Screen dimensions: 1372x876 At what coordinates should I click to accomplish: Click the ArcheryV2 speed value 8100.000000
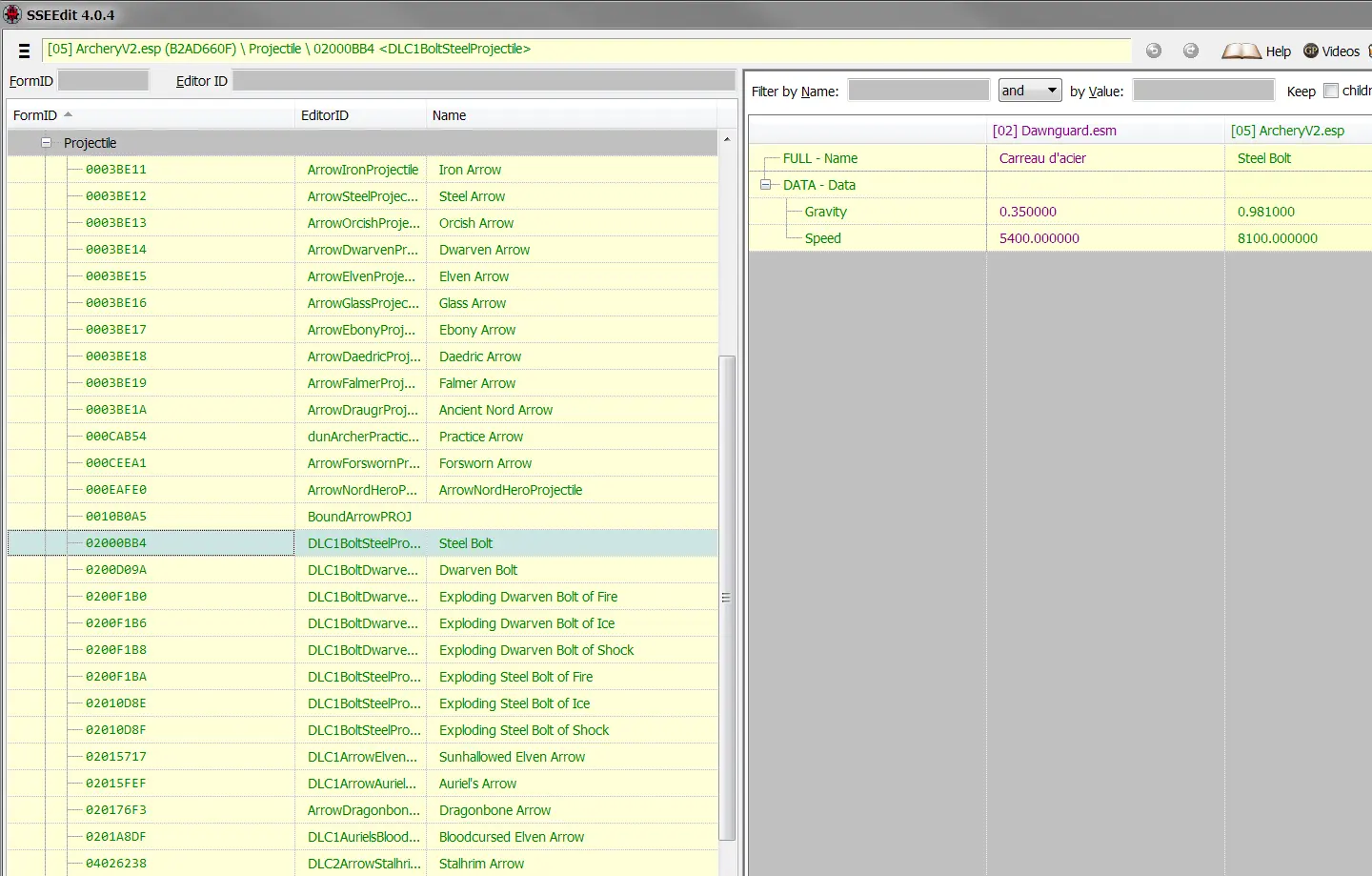point(1278,238)
